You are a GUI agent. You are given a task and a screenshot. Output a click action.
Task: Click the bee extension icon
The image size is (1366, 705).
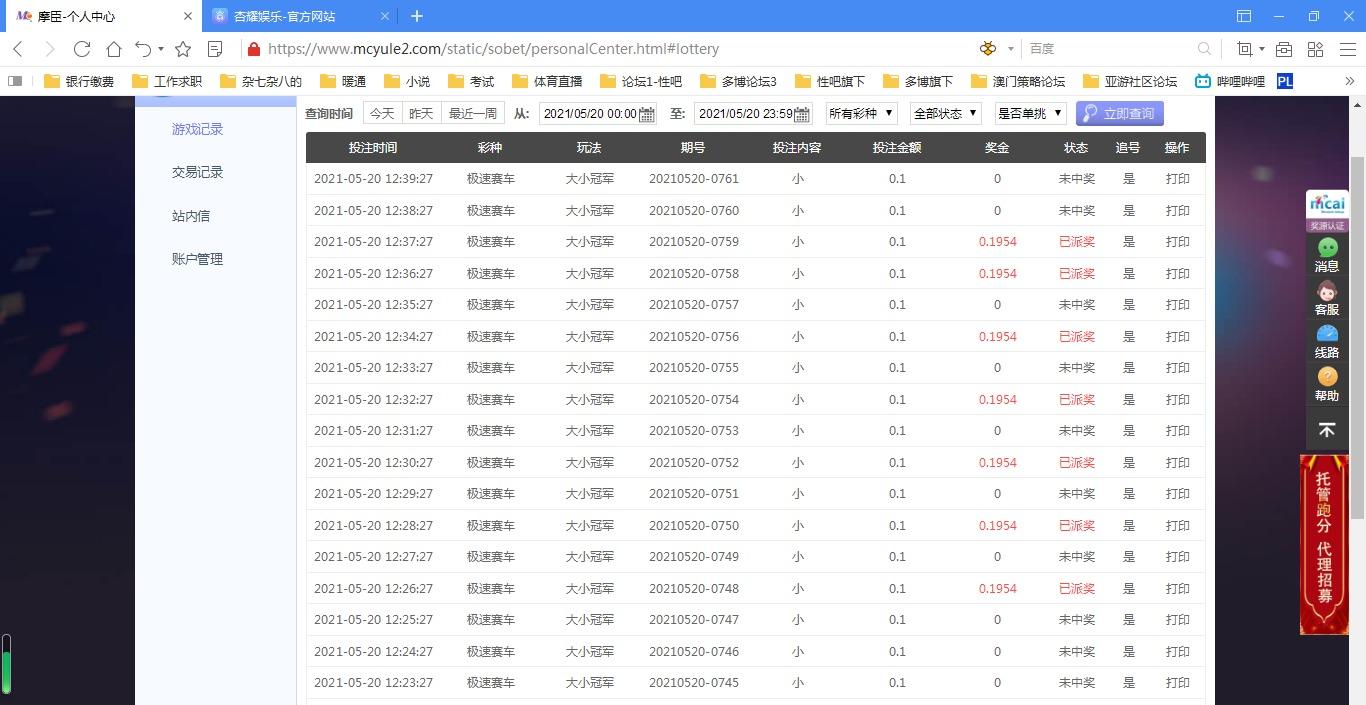click(988, 48)
